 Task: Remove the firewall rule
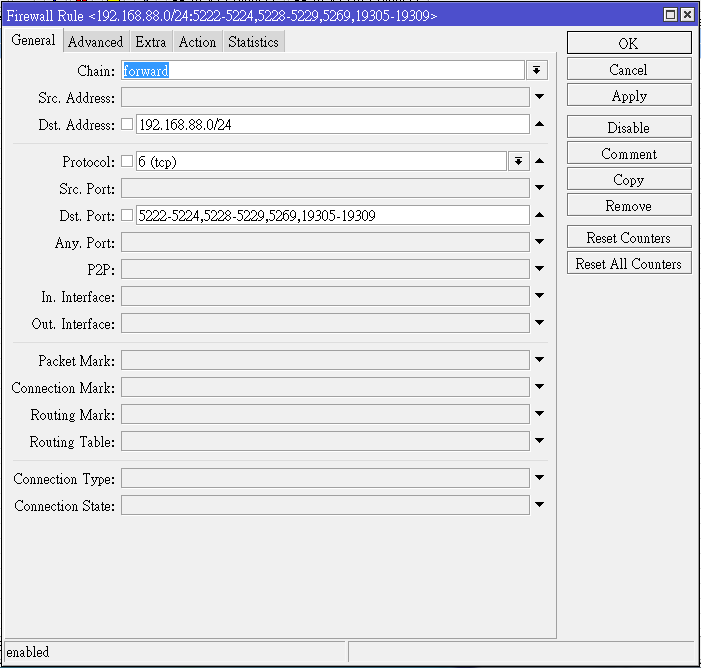(x=629, y=205)
